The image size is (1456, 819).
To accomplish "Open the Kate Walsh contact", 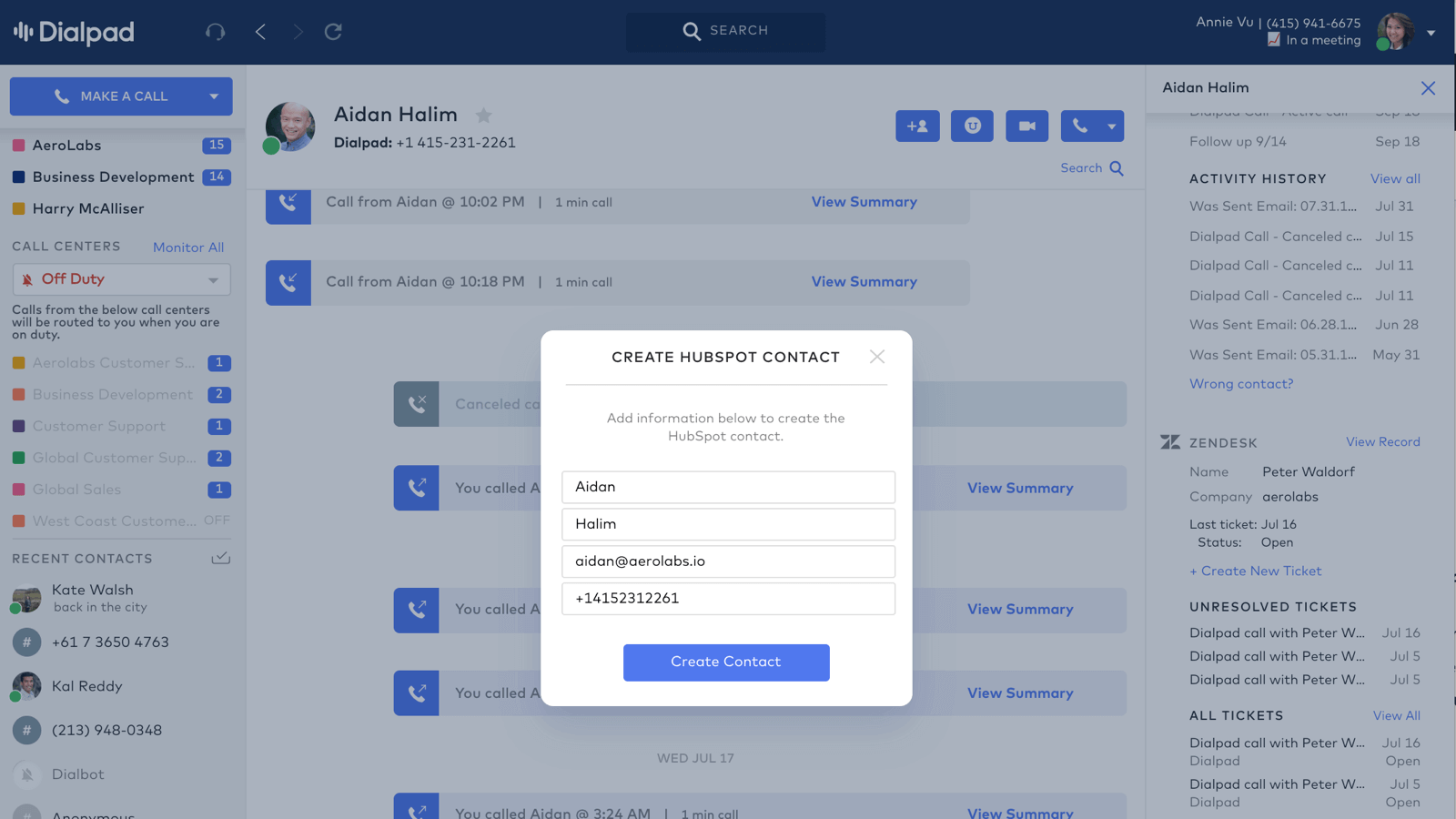I will 121,598.
